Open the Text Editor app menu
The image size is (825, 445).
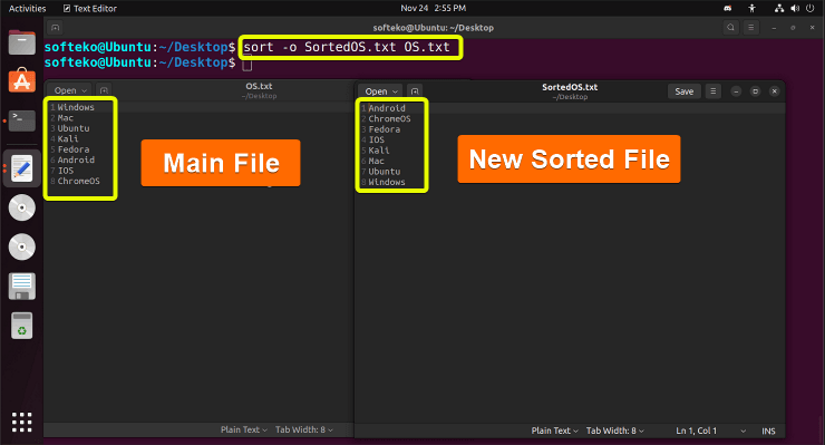pos(90,8)
